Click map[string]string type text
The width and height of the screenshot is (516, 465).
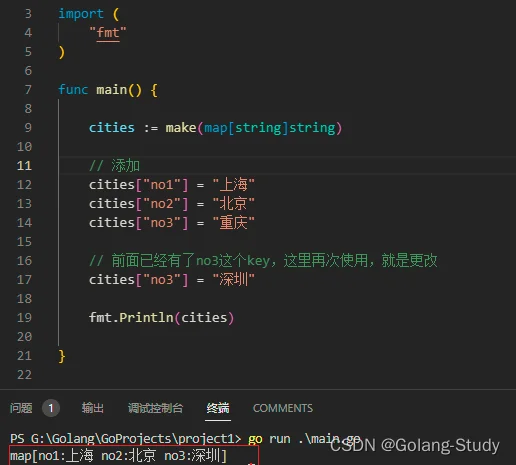[x=270, y=128]
